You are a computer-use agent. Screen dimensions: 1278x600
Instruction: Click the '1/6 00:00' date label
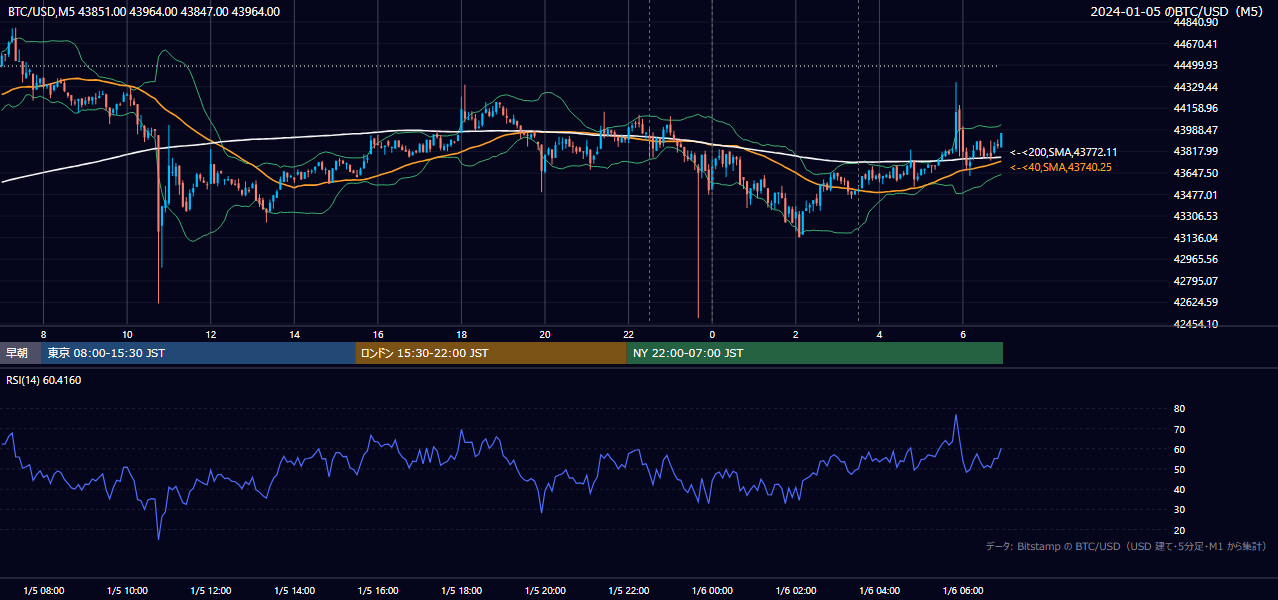tap(712, 591)
